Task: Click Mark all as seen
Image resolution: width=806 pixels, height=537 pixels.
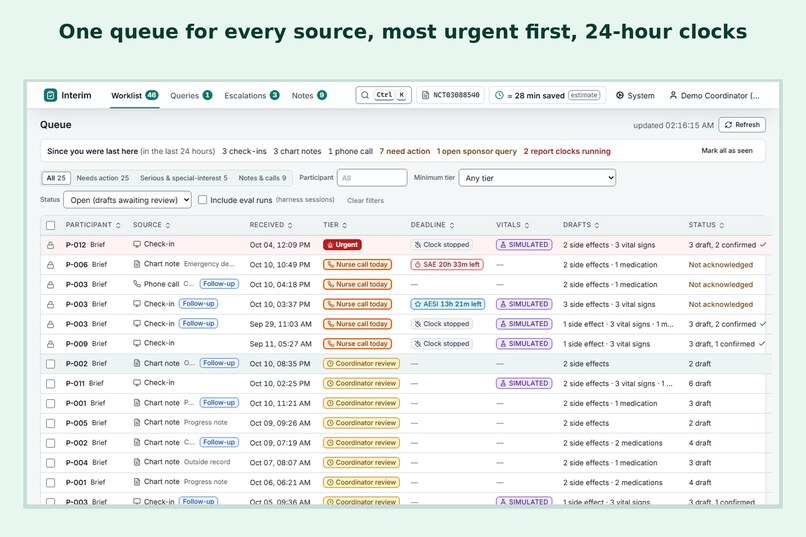Action: pos(727,151)
